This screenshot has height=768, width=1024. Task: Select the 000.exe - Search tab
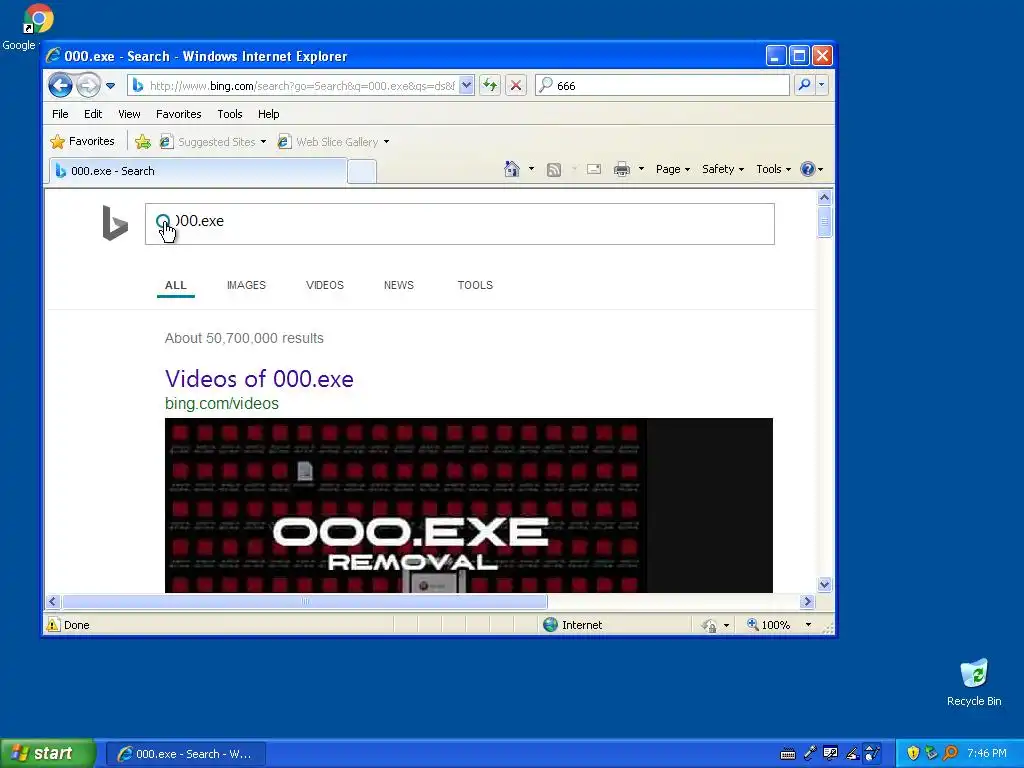[198, 171]
